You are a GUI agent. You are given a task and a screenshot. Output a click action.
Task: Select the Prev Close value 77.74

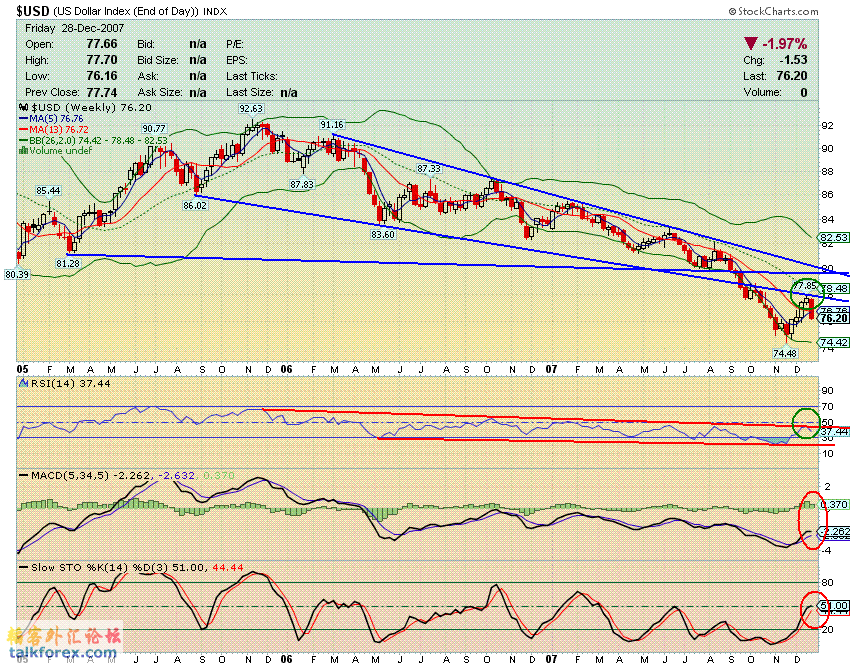[102, 92]
